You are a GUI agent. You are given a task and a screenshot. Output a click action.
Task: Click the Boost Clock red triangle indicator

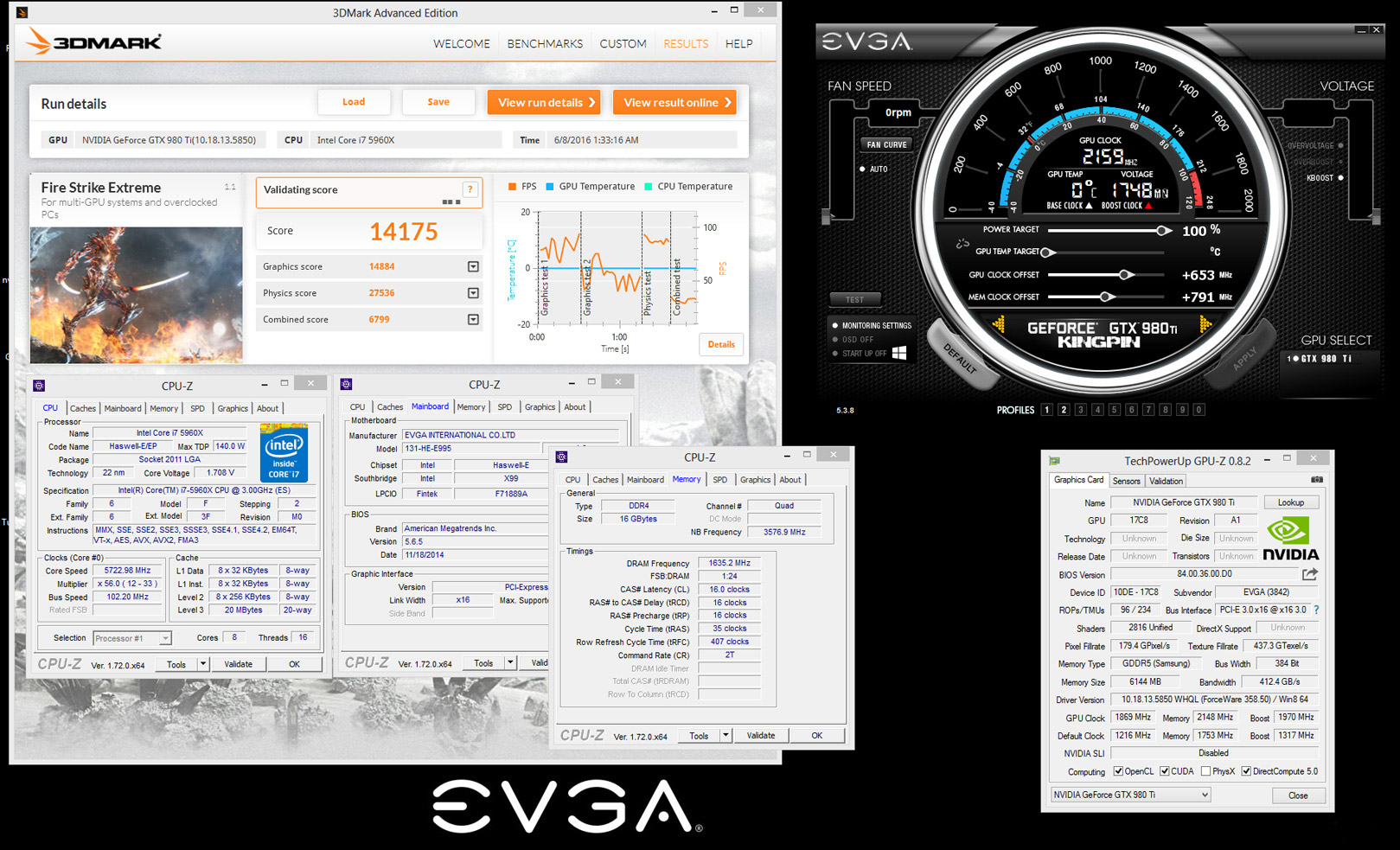click(1148, 206)
